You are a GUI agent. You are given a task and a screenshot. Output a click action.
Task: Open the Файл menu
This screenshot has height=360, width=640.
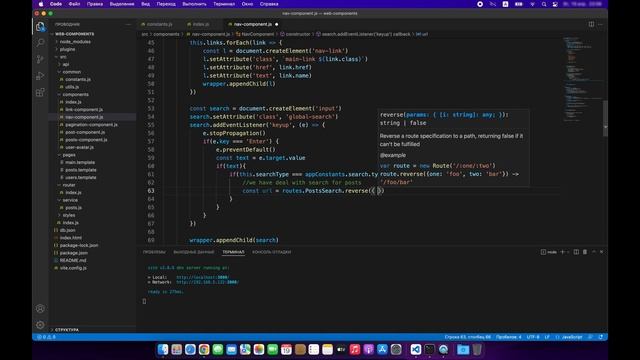pos(74,4)
